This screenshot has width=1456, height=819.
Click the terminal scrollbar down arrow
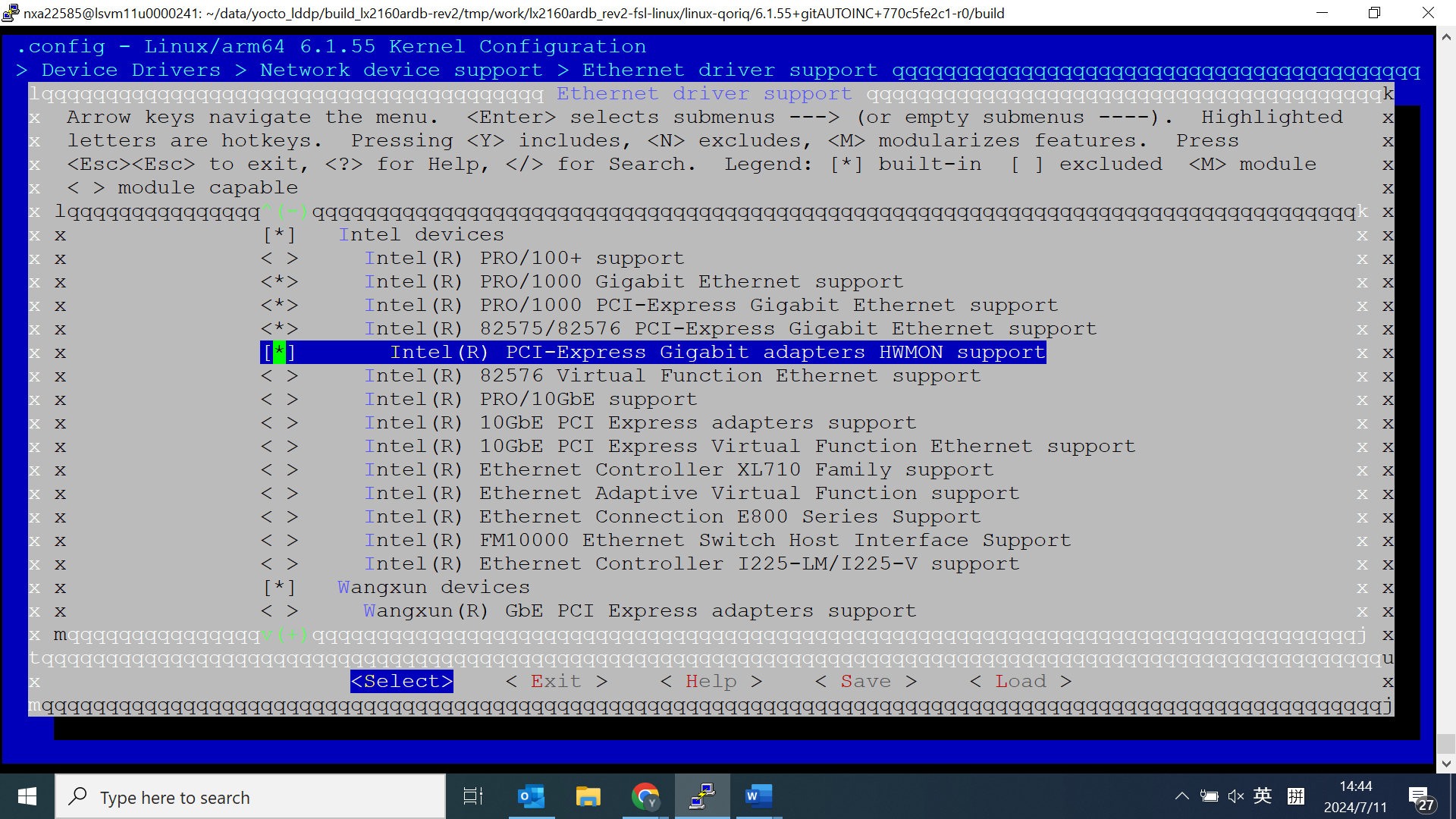[x=1446, y=764]
